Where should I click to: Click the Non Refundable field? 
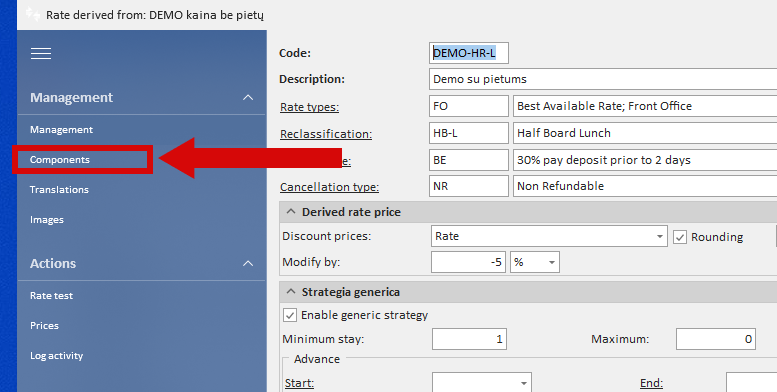point(645,186)
